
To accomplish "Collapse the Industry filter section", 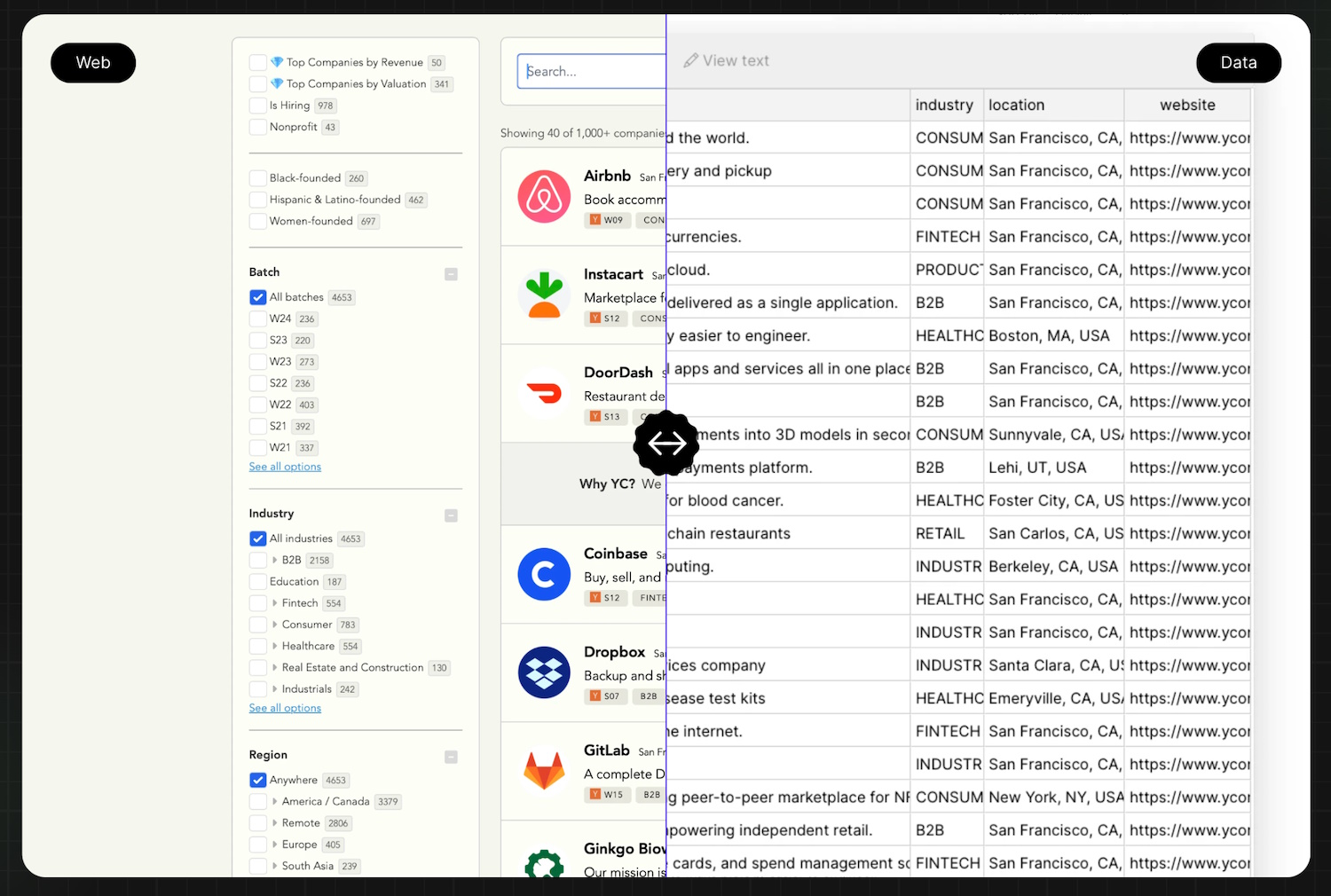I will (x=451, y=515).
